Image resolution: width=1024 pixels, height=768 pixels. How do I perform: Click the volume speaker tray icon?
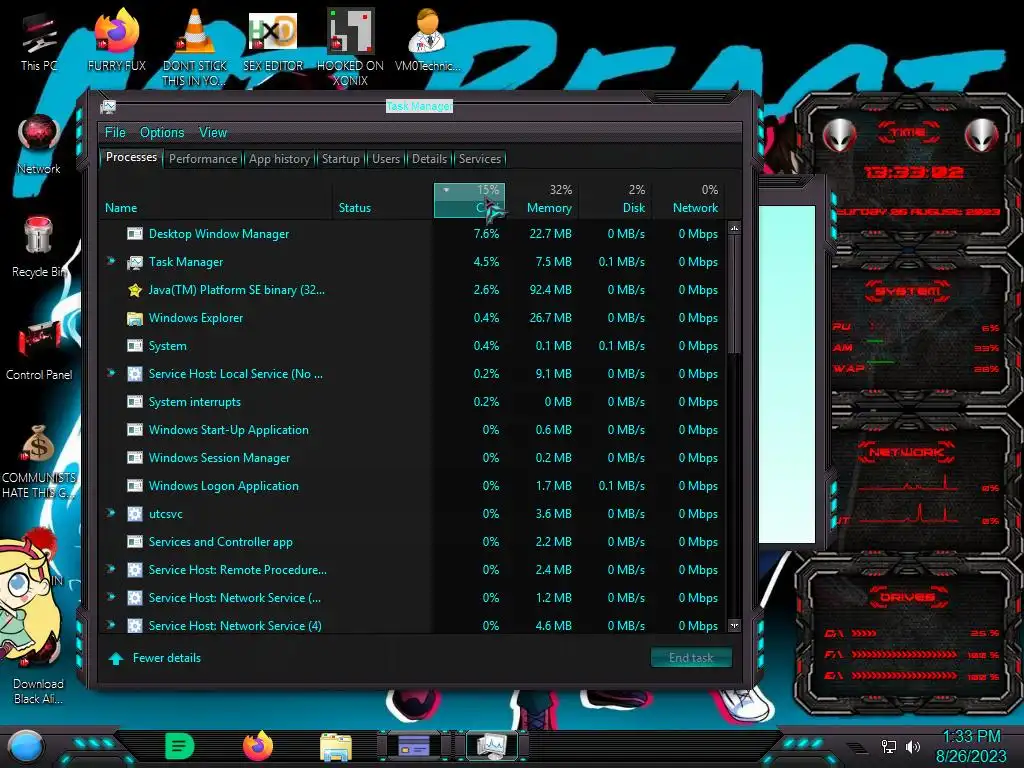coord(912,746)
